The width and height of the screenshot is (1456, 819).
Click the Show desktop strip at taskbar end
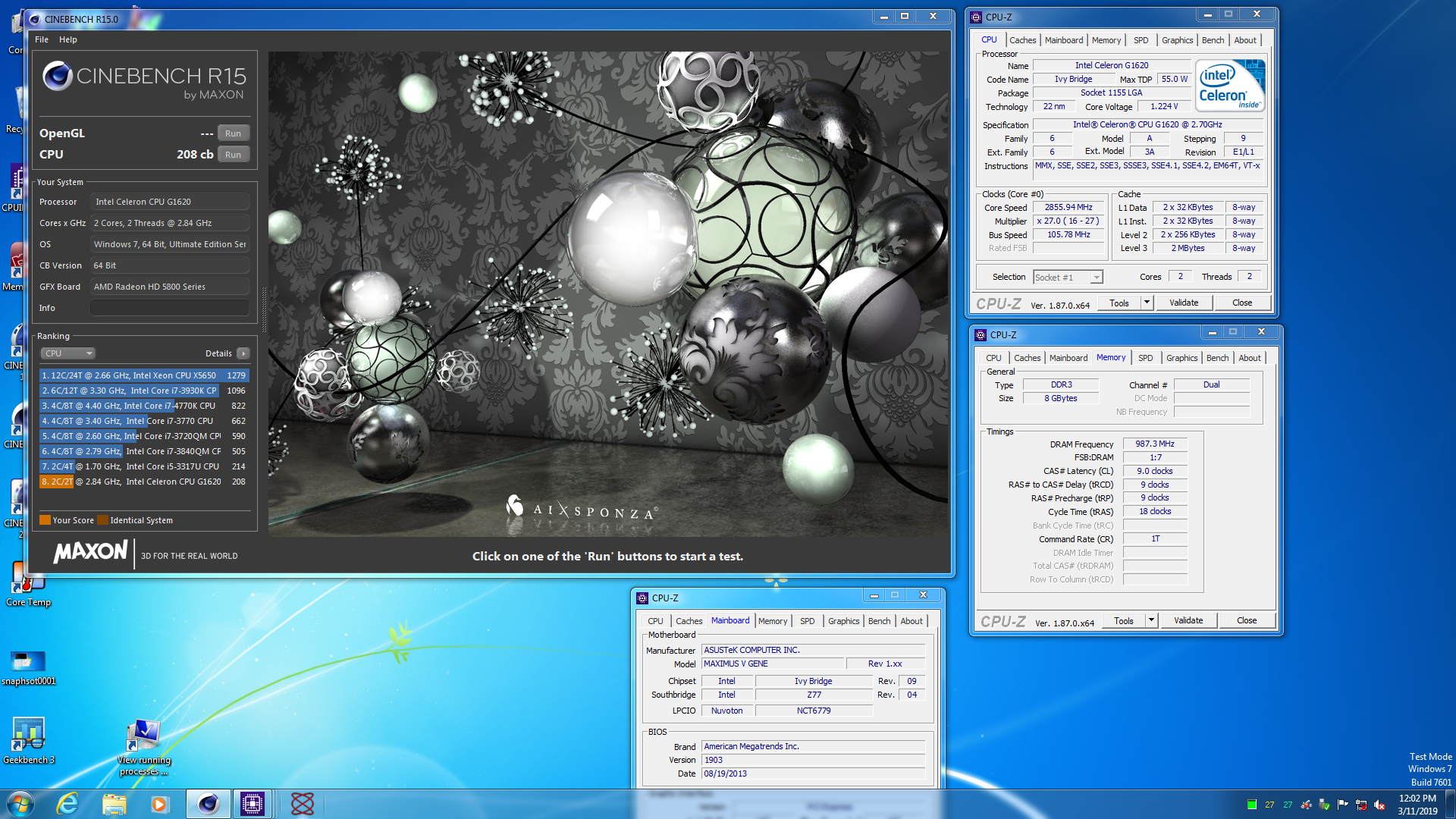1450,805
